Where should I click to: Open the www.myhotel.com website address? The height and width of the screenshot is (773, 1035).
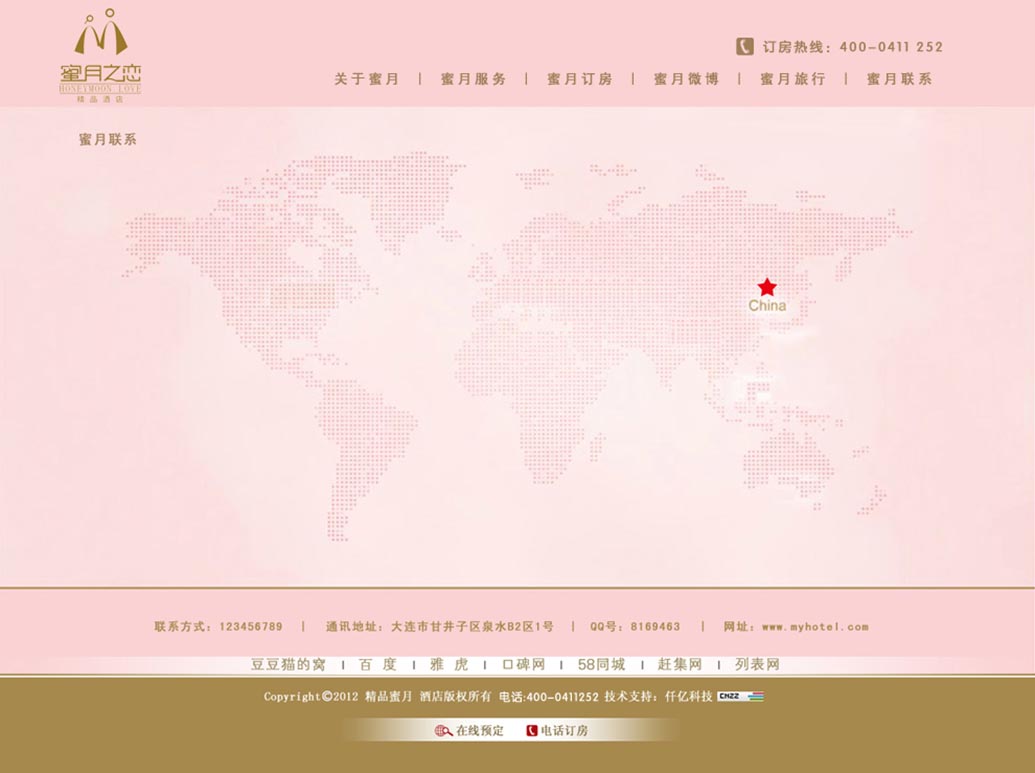[x=815, y=627]
